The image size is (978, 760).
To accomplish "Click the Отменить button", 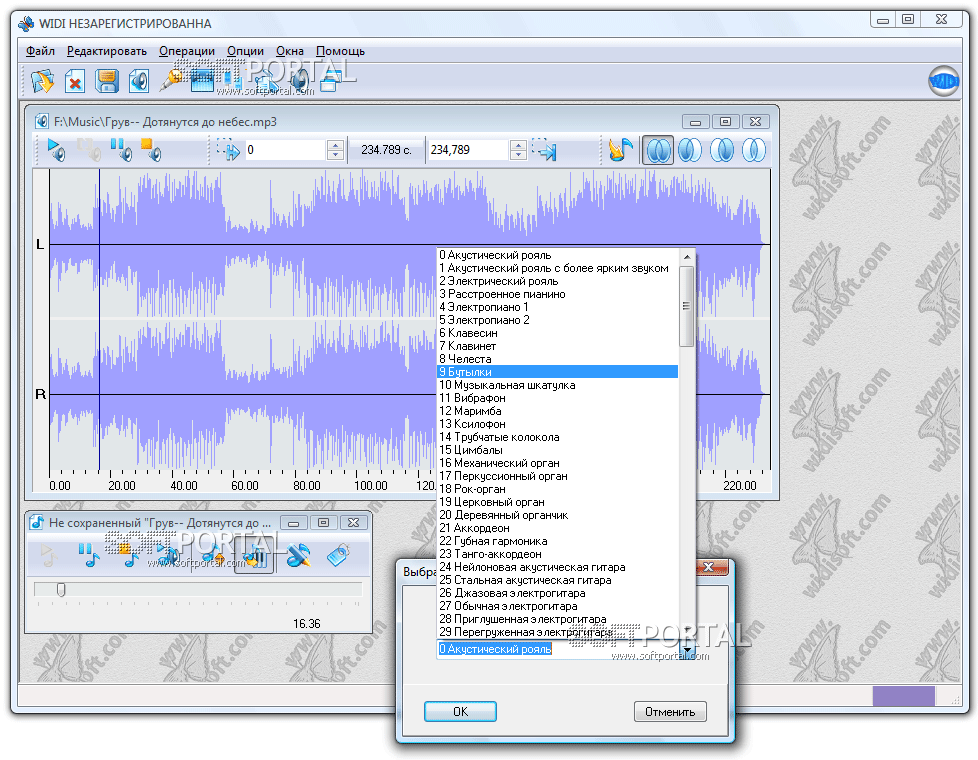I will pyautogui.click(x=670, y=711).
